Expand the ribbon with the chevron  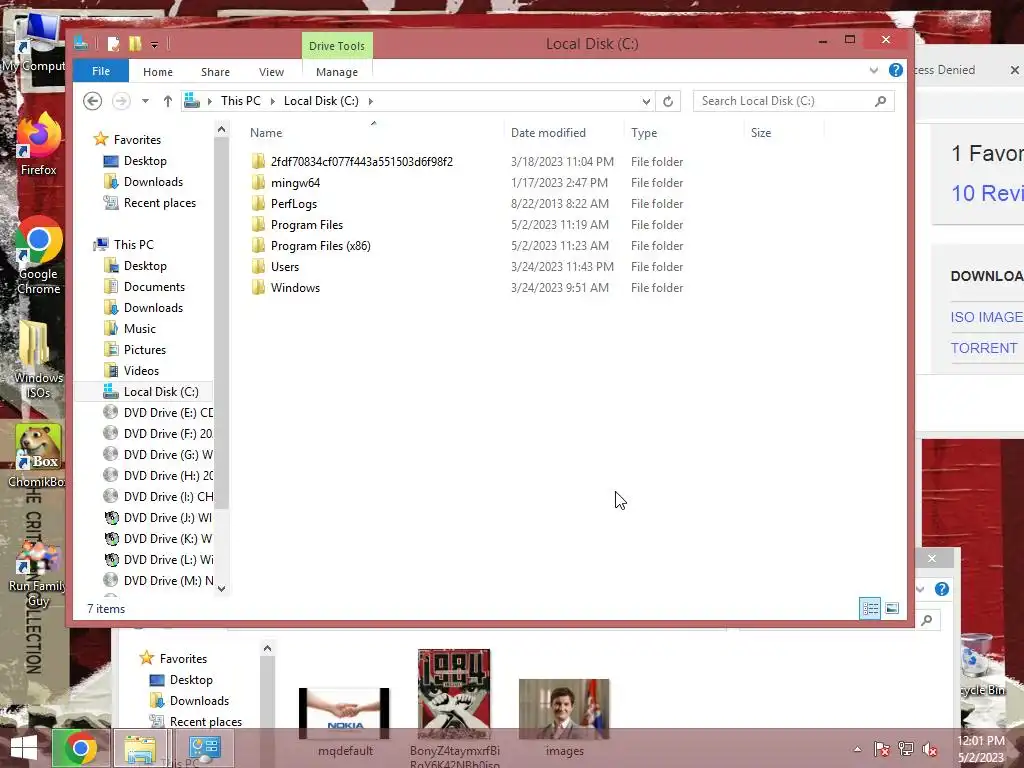pyautogui.click(x=873, y=71)
